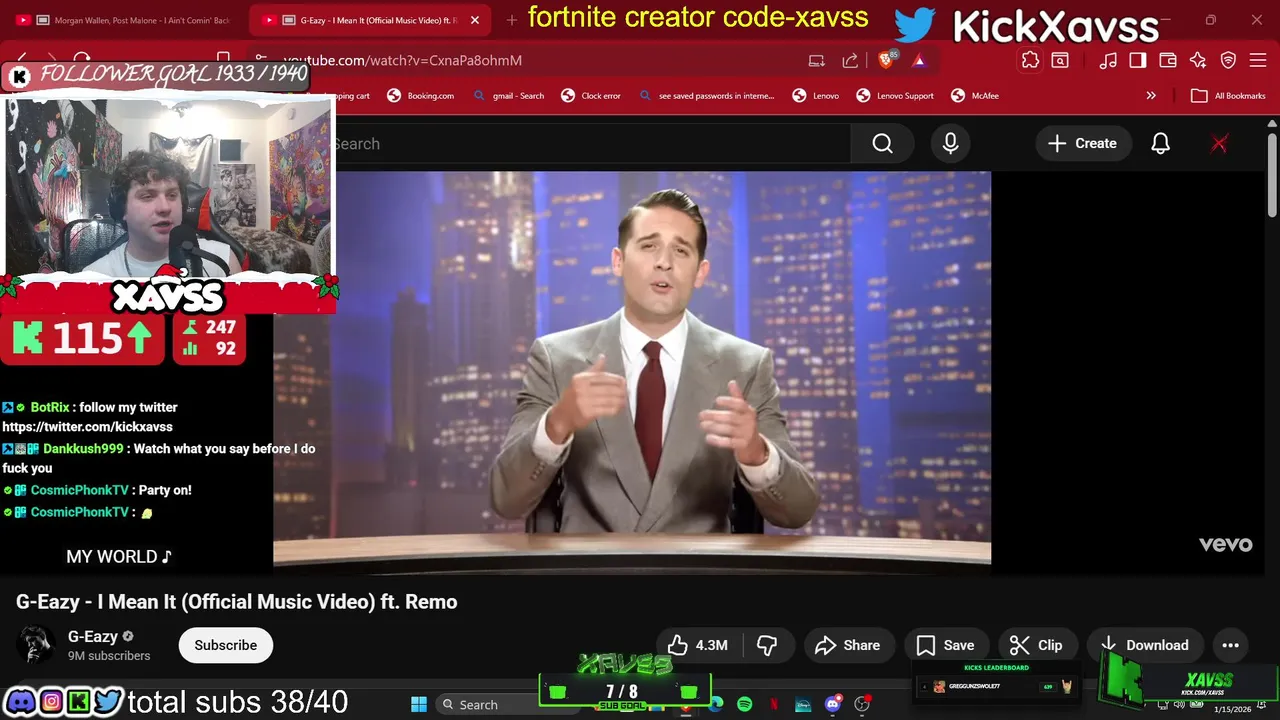Click the share page icon in address bar

(x=850, y=61)
